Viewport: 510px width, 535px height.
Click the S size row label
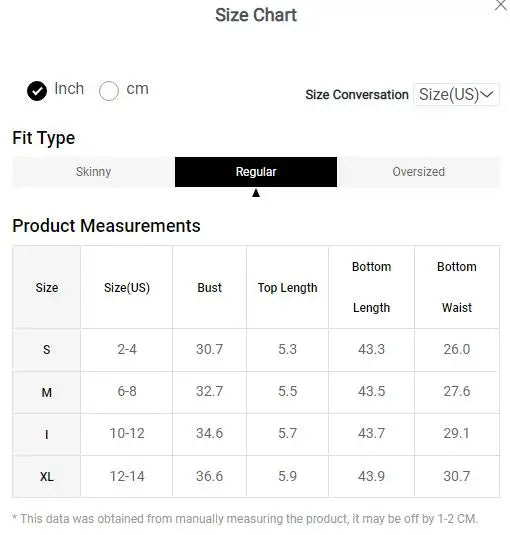tap(47, 350)
